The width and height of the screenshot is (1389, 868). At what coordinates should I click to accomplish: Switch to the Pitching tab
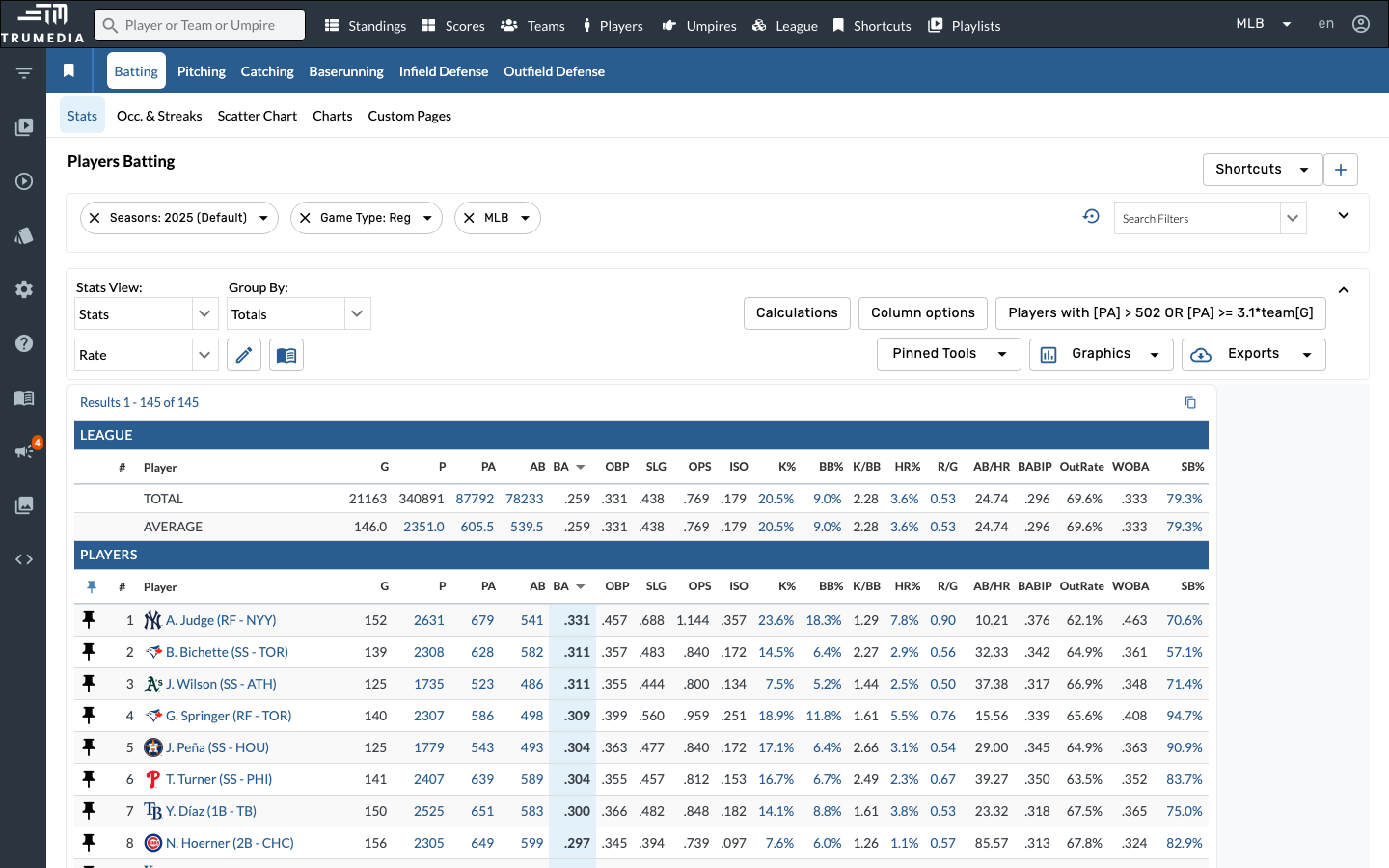point(202,71)
